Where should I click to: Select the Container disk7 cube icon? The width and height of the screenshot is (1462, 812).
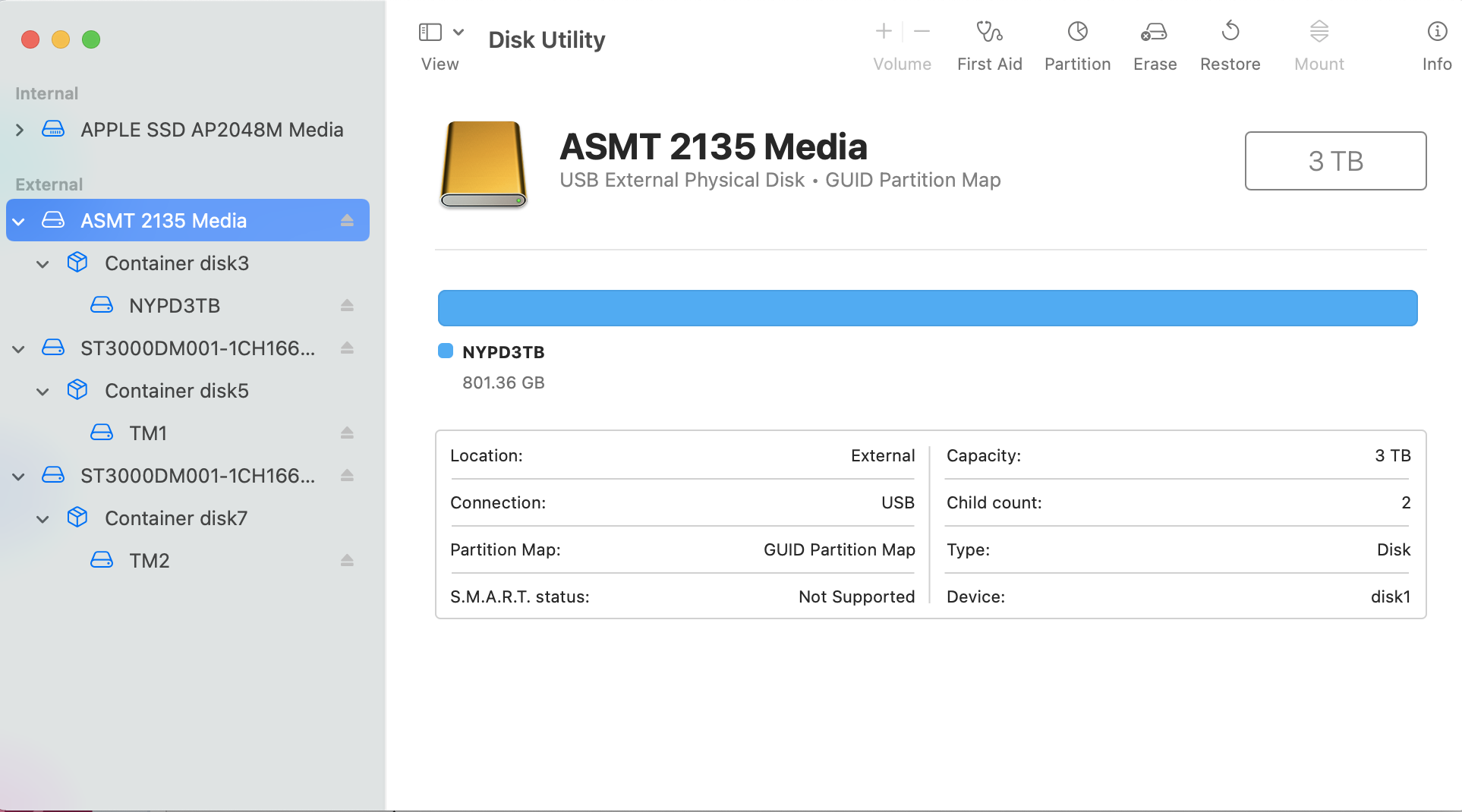[x=77, y=518]
